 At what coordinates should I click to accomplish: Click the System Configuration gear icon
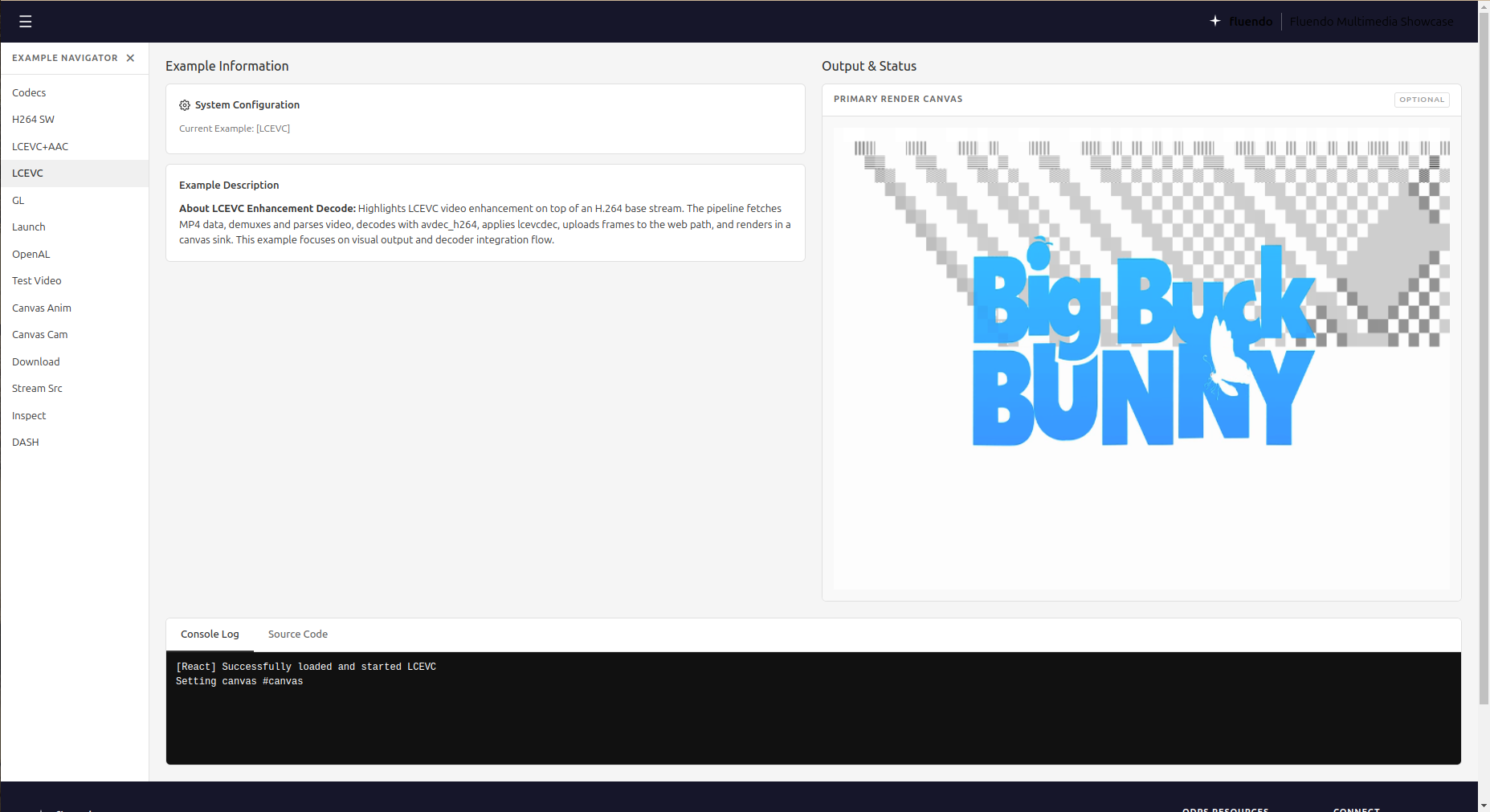click(x=185, y=105)
